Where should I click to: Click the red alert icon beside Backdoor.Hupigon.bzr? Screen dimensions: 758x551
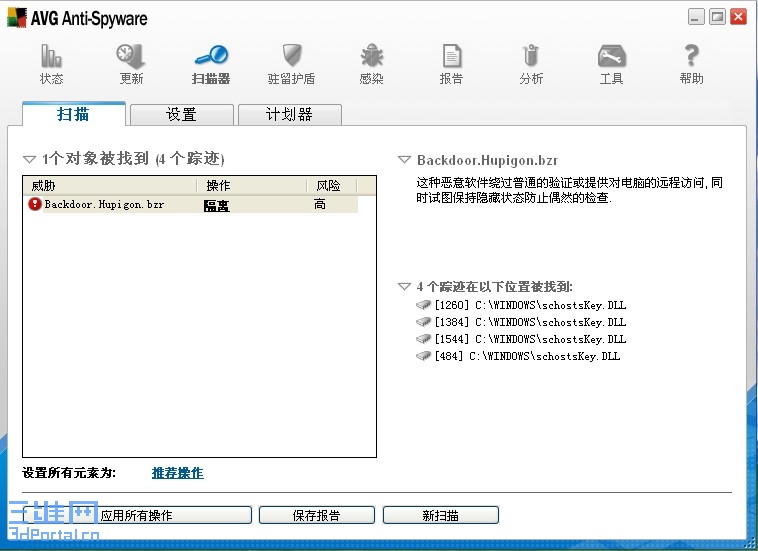[35, 204]
